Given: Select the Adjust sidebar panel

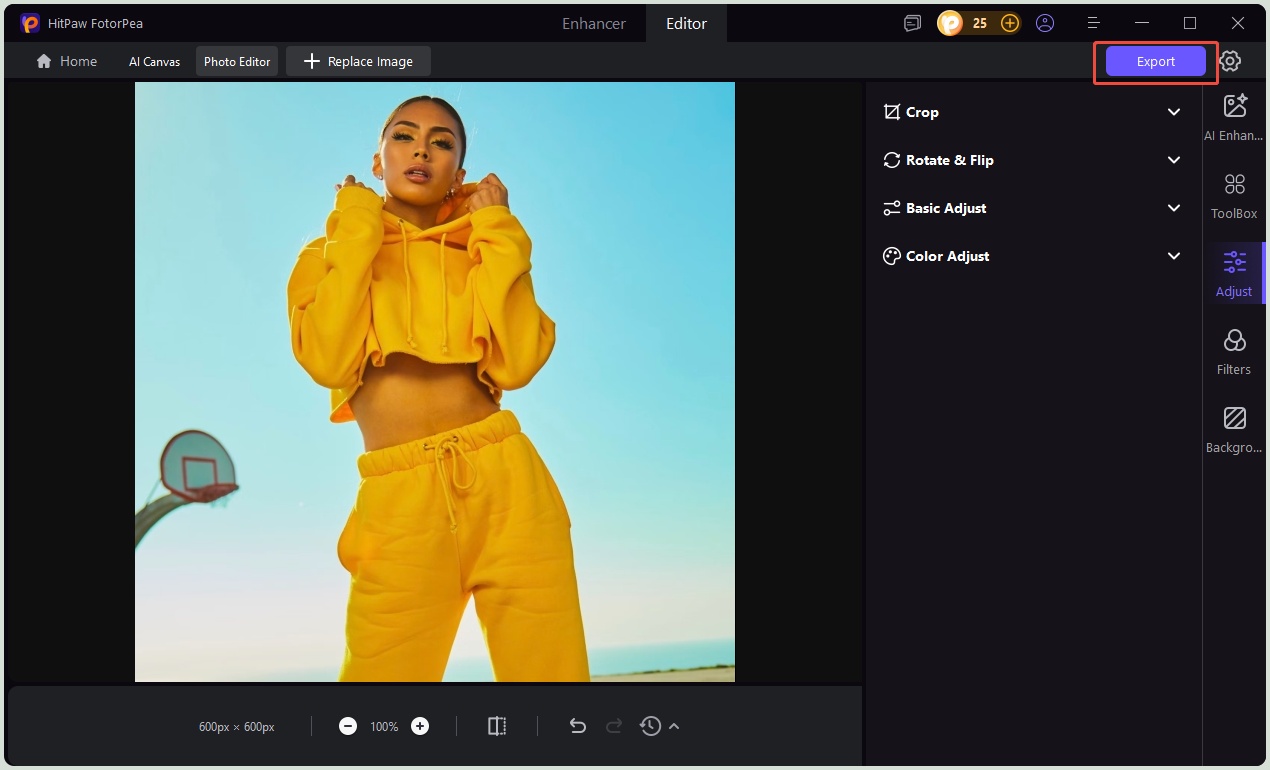Looking at the screenshot, I should 1234,270.
